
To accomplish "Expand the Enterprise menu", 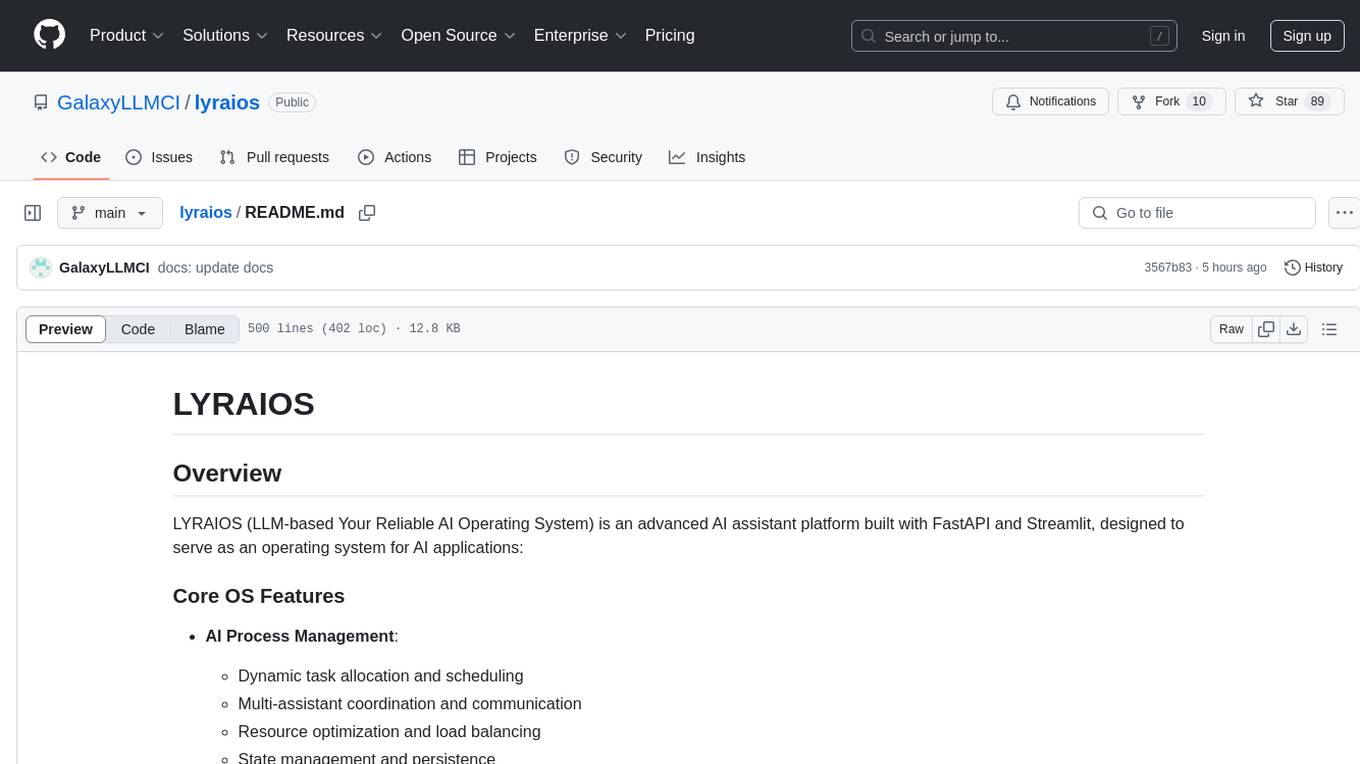I will tap(580, 35).
